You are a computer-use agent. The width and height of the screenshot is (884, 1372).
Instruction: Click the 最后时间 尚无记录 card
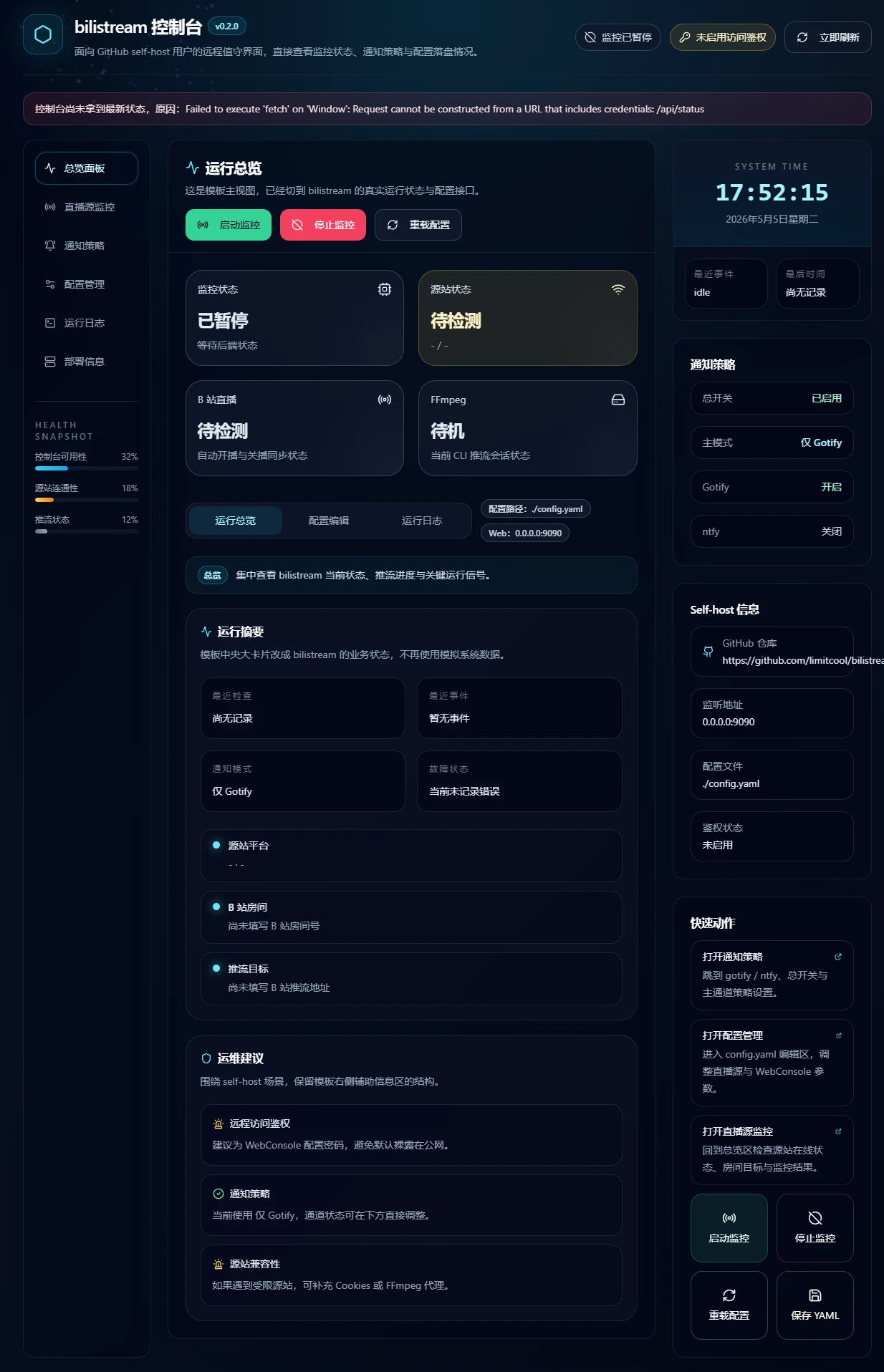click(818, 284)
